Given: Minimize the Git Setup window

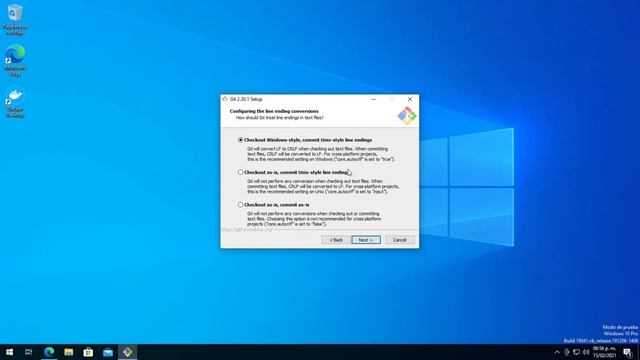Looking at the screenshot, I should 373,99.
